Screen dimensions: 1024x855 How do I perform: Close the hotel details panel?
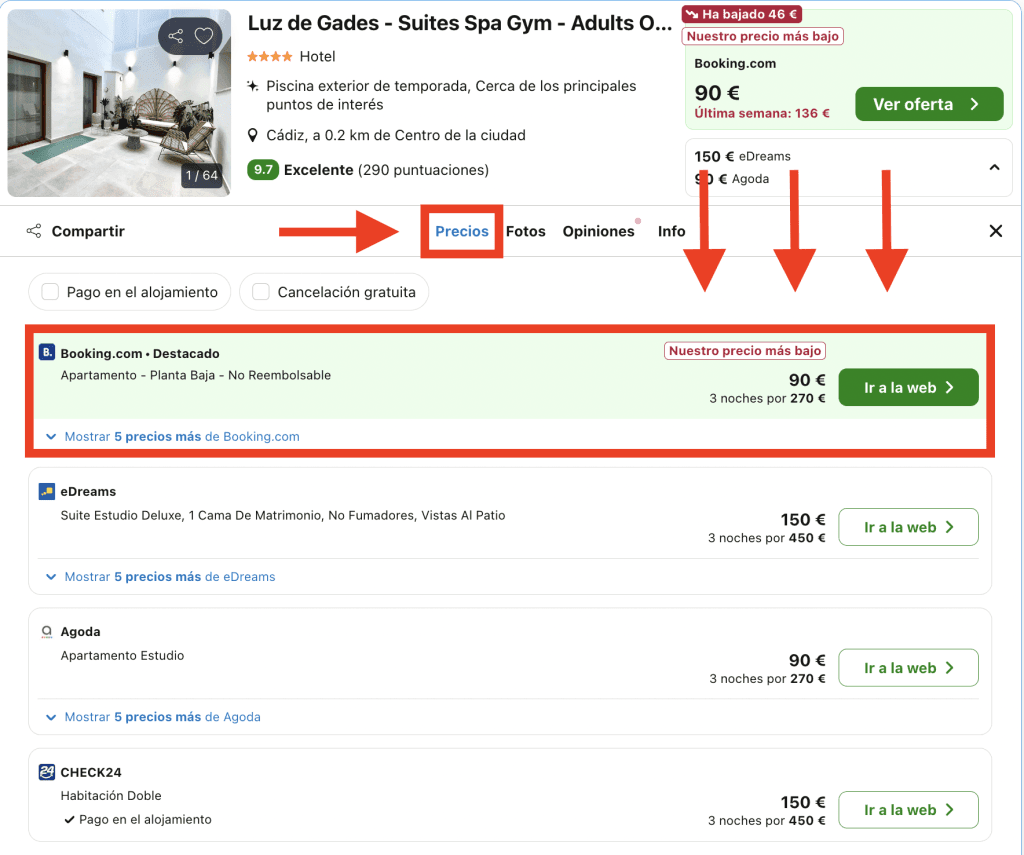pos(995,231)
